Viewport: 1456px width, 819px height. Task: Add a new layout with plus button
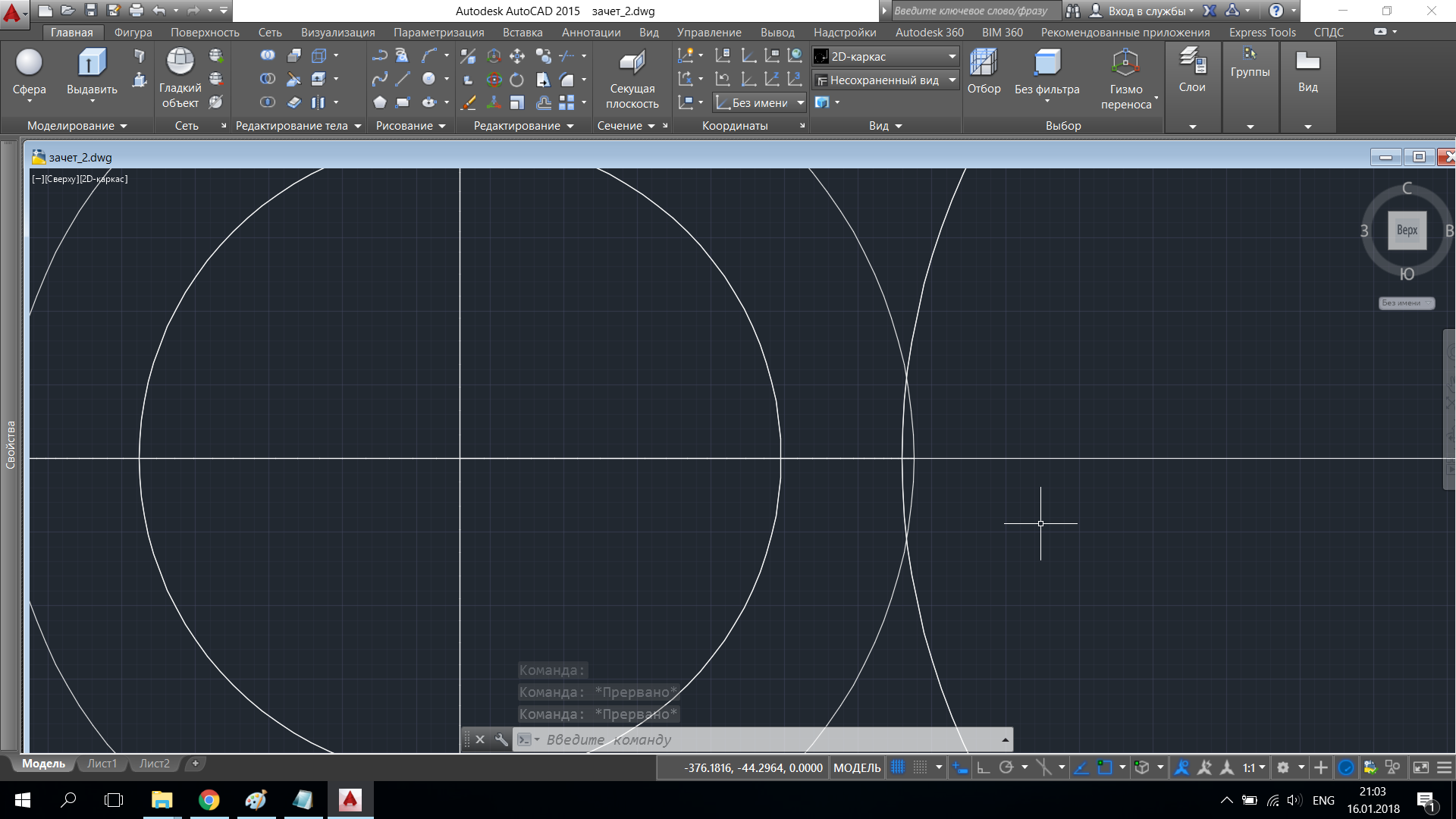pos(195,764)
